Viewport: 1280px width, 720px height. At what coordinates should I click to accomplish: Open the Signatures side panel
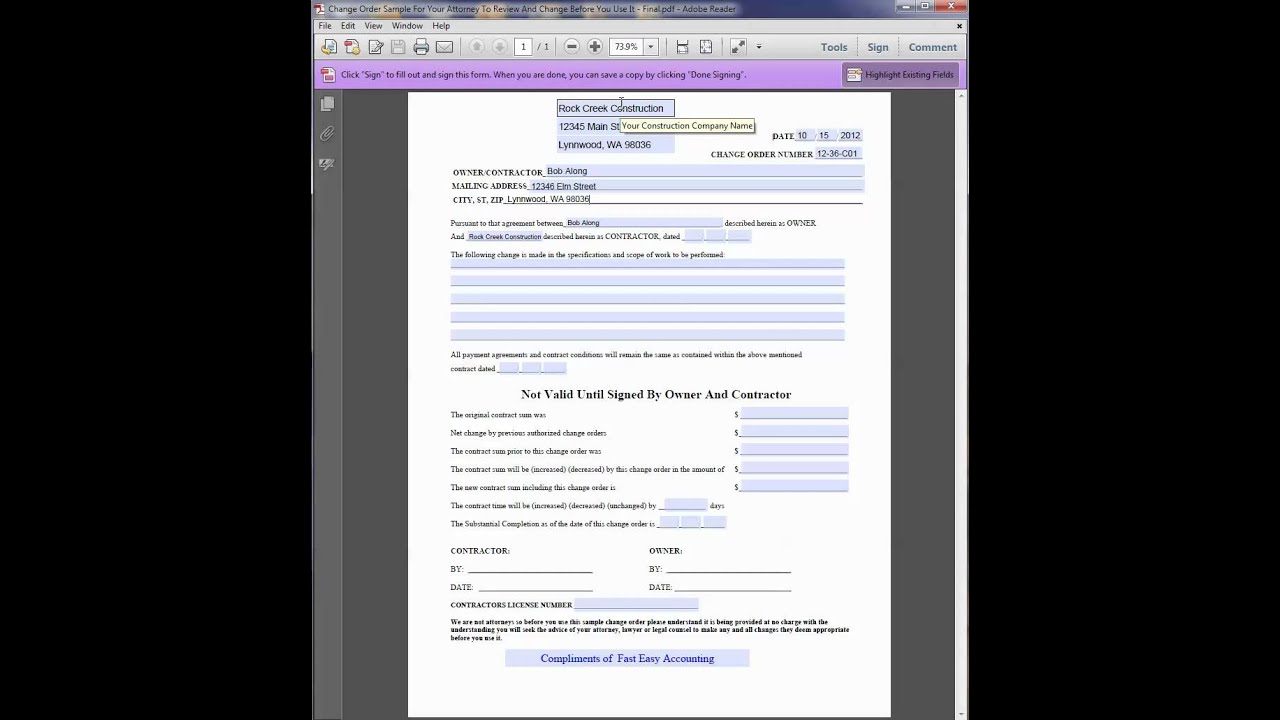[327, 164]
